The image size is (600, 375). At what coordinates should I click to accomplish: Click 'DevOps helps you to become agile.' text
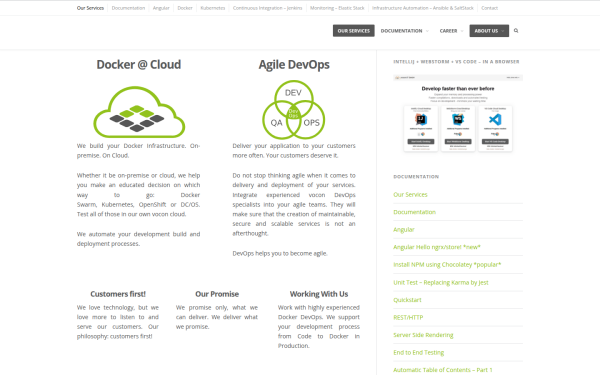tap(280, 253)
